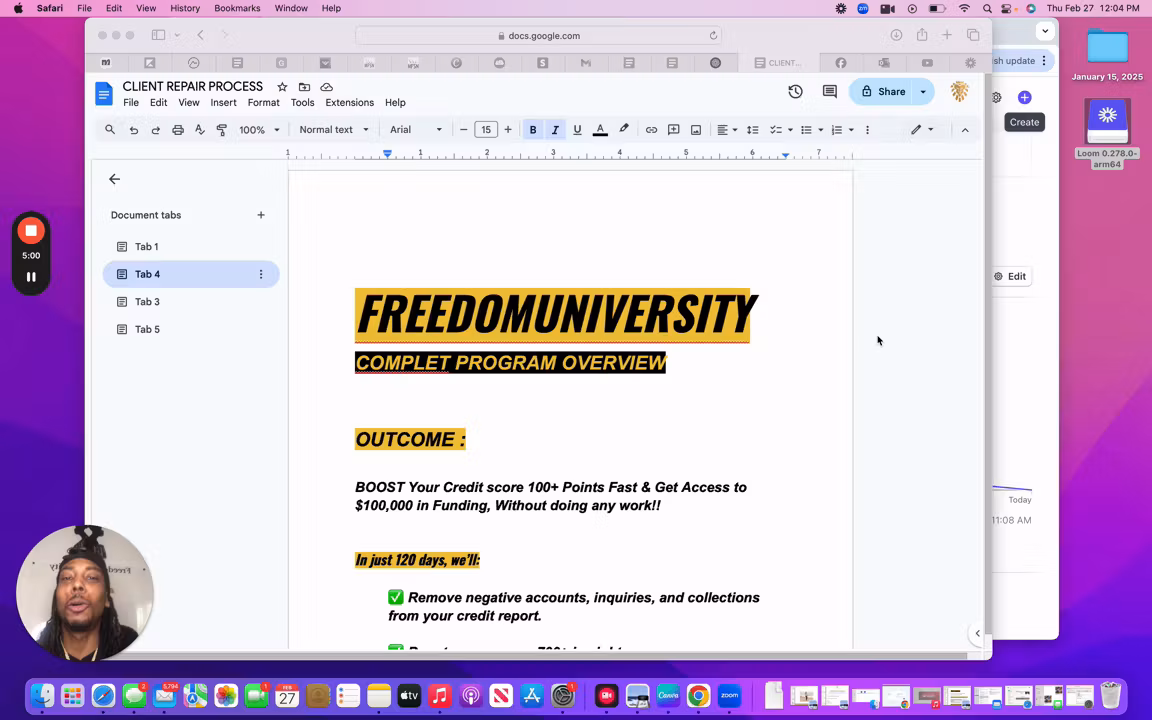Viewport: 1152px width, 720px height.
Task: Toggle underline formatting
Action: [x=577, y=130]
